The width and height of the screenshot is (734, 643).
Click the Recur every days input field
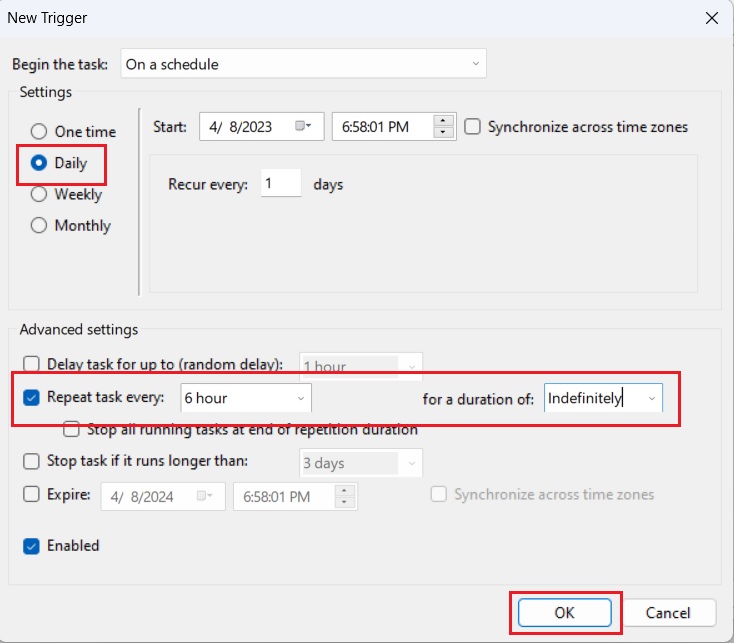pyautogui.click(x=281, y=183)
